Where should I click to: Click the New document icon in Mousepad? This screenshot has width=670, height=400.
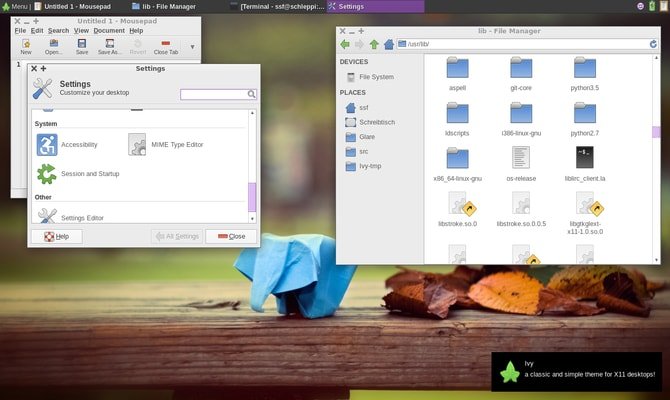click(26, 47)
